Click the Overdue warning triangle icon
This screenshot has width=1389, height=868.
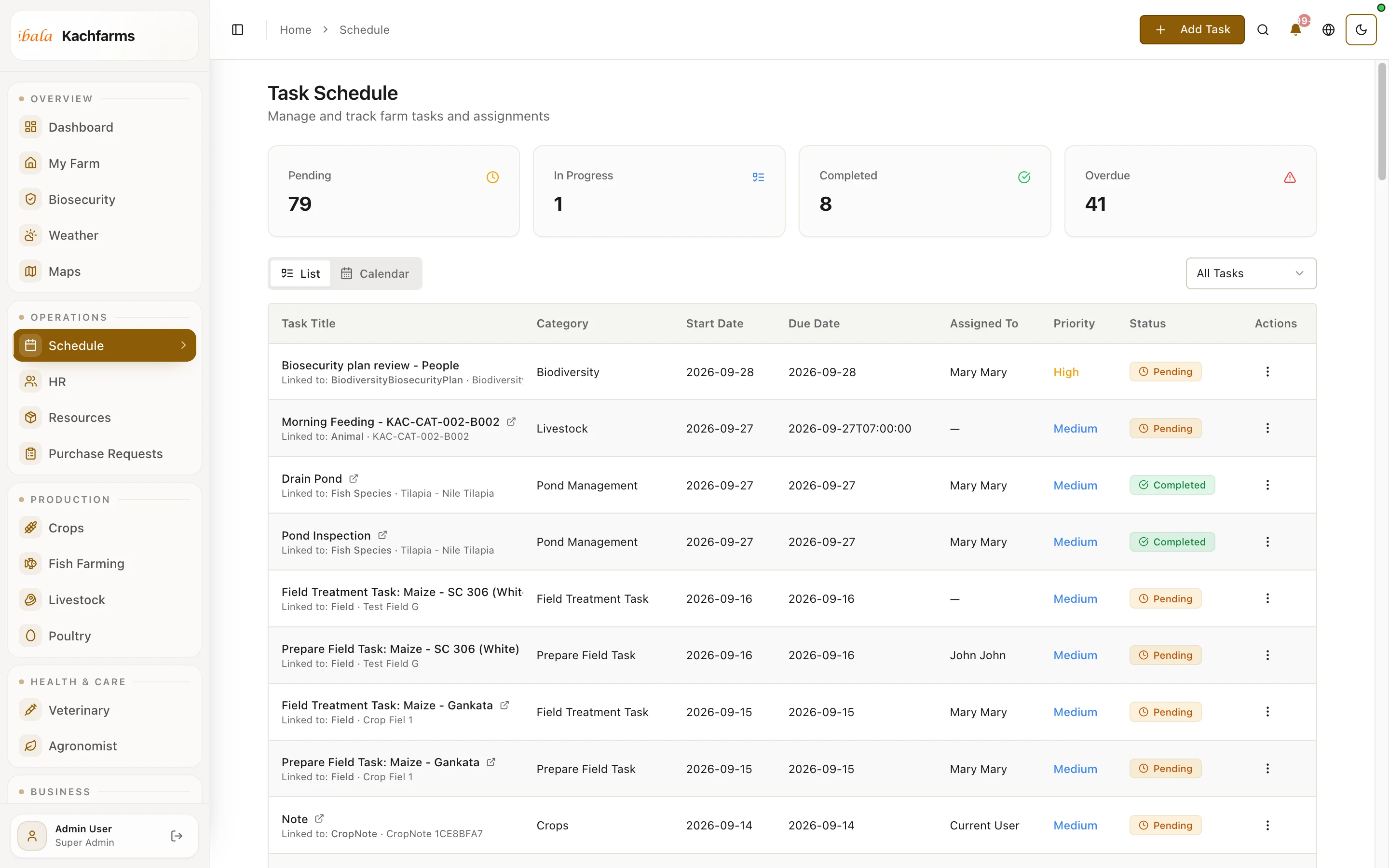pos(1290,177)
